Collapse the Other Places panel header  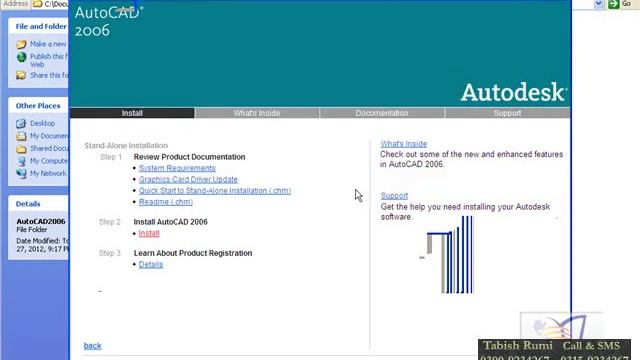coord(38,106)
